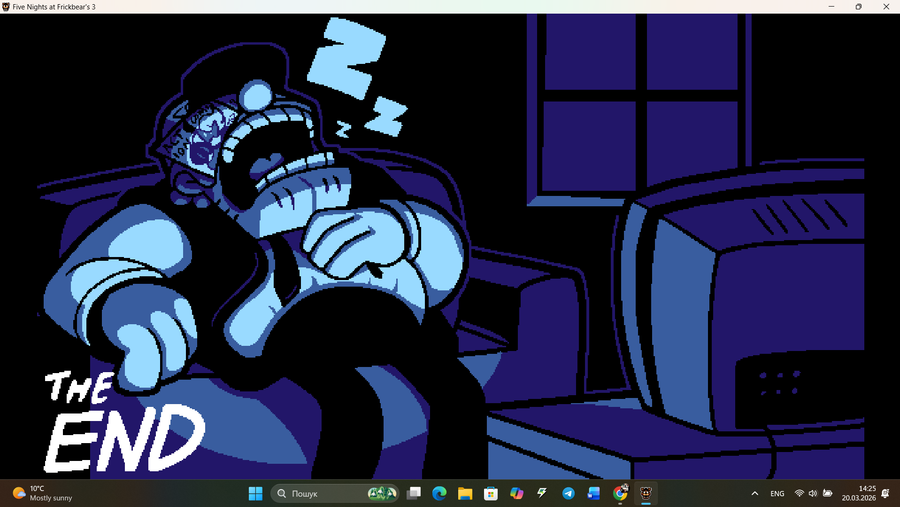Open the Windows Start menu
The width and height of the screenshot is (900, 507).
[255, 493]
